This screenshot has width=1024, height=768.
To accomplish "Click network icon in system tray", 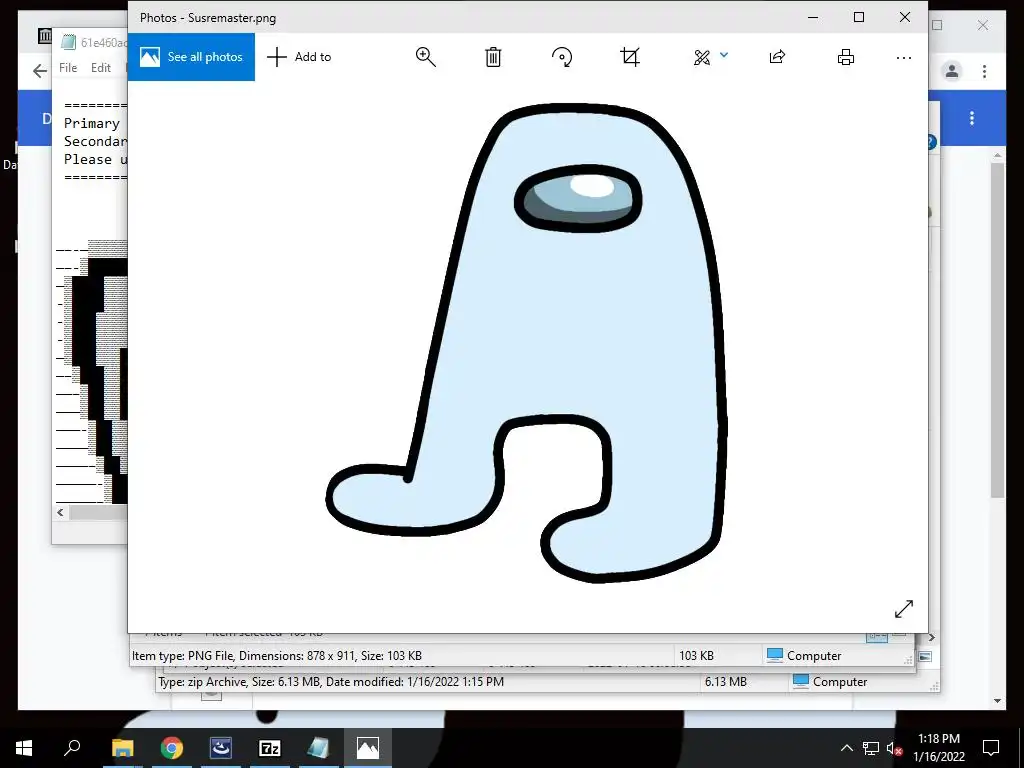I will (871, 748).
